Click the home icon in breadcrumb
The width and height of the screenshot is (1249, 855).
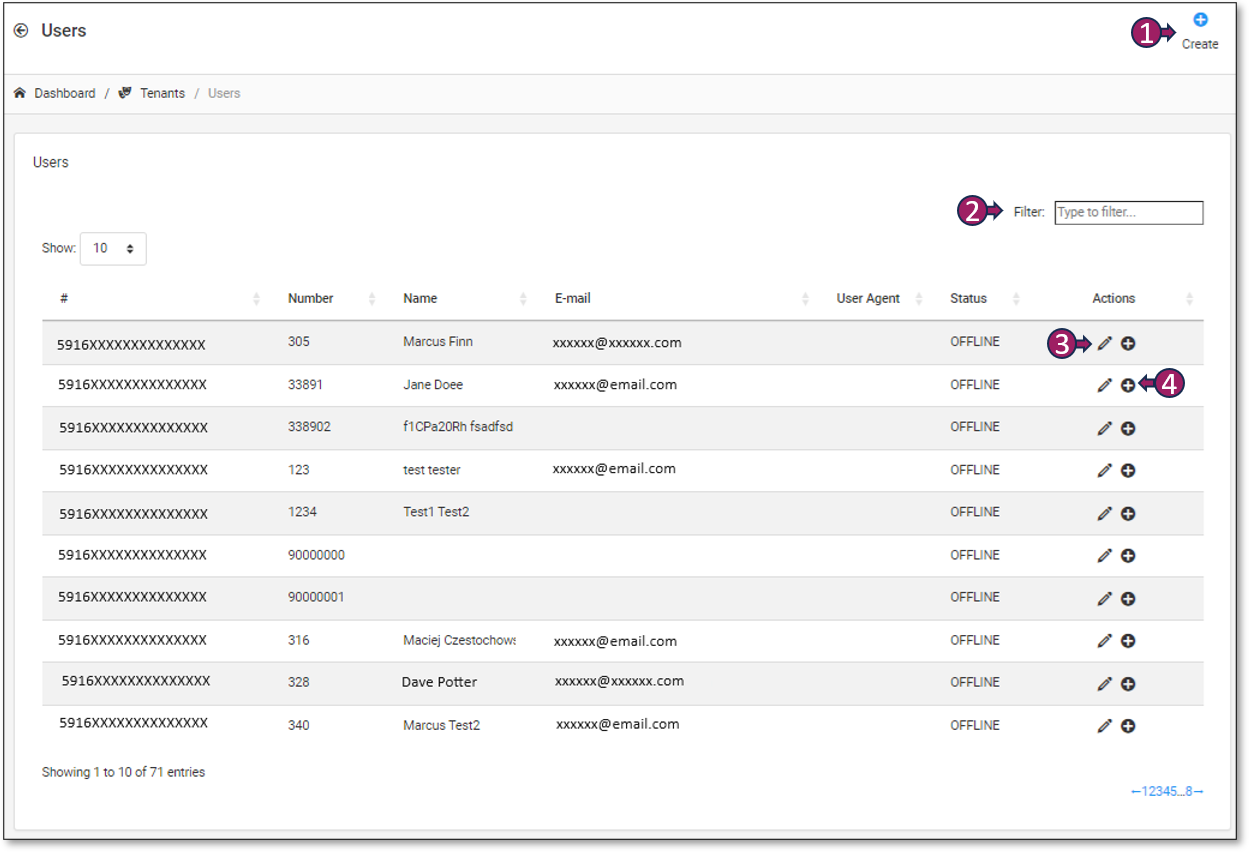coord(20,93)
